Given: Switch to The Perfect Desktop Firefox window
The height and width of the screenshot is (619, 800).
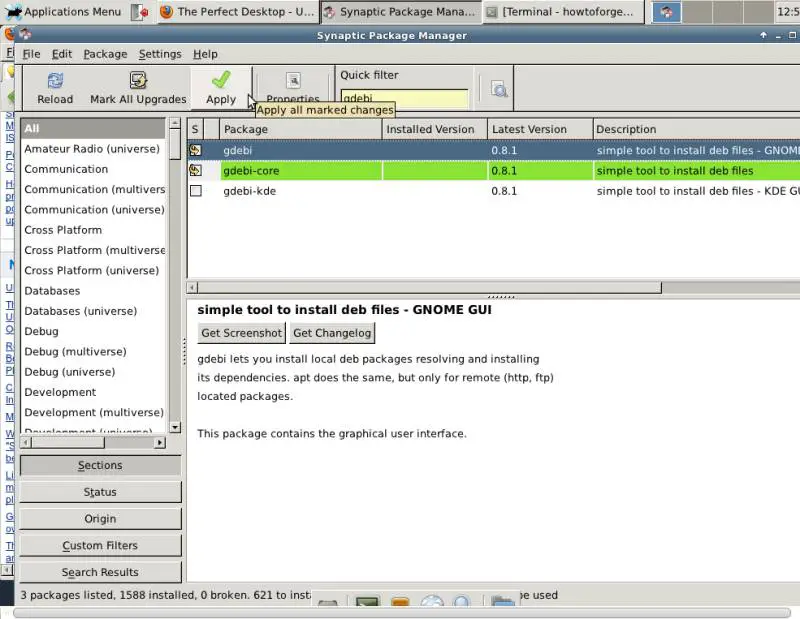Looking at the screenshot, I should click(x=237, y=11).
